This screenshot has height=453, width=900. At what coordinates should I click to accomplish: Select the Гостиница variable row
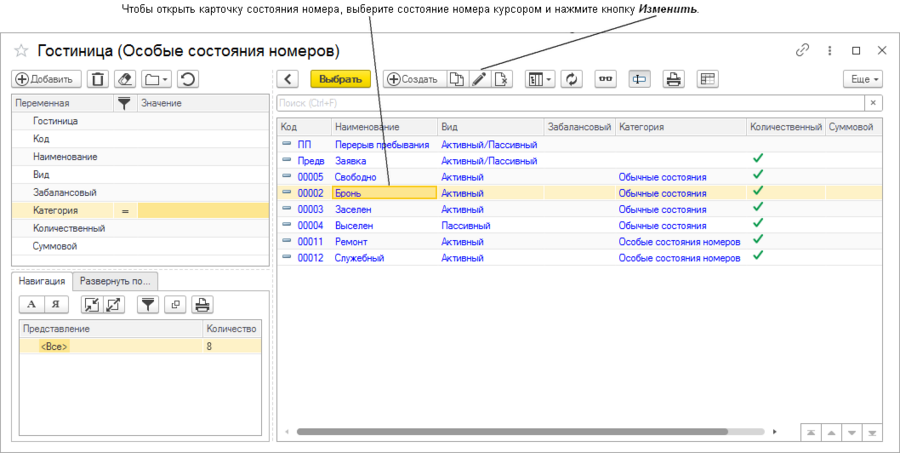tap(140, 121)
